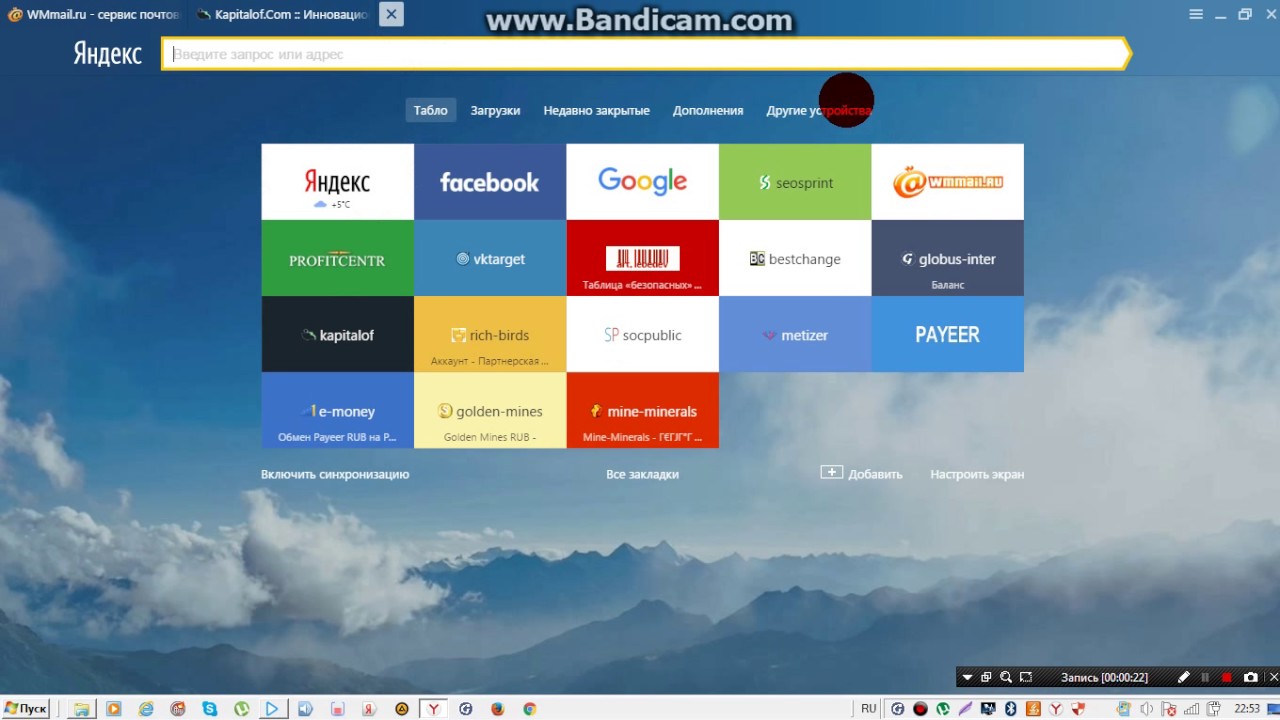1280x720 pixels.
Task: Click the RU language indicator
Action: click(868, 708)
